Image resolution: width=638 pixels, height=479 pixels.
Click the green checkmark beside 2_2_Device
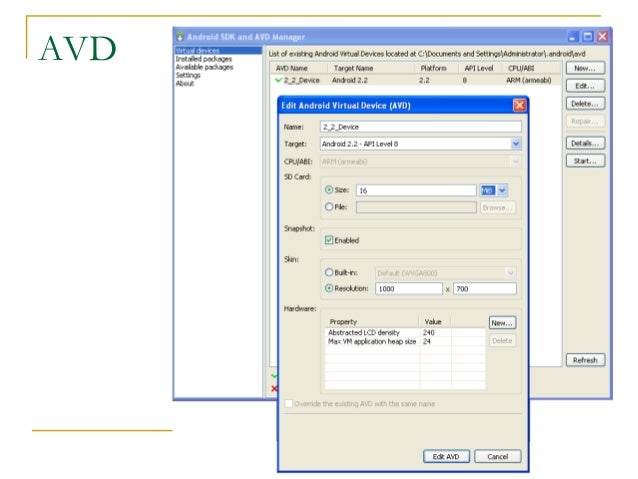pos(278,80)
